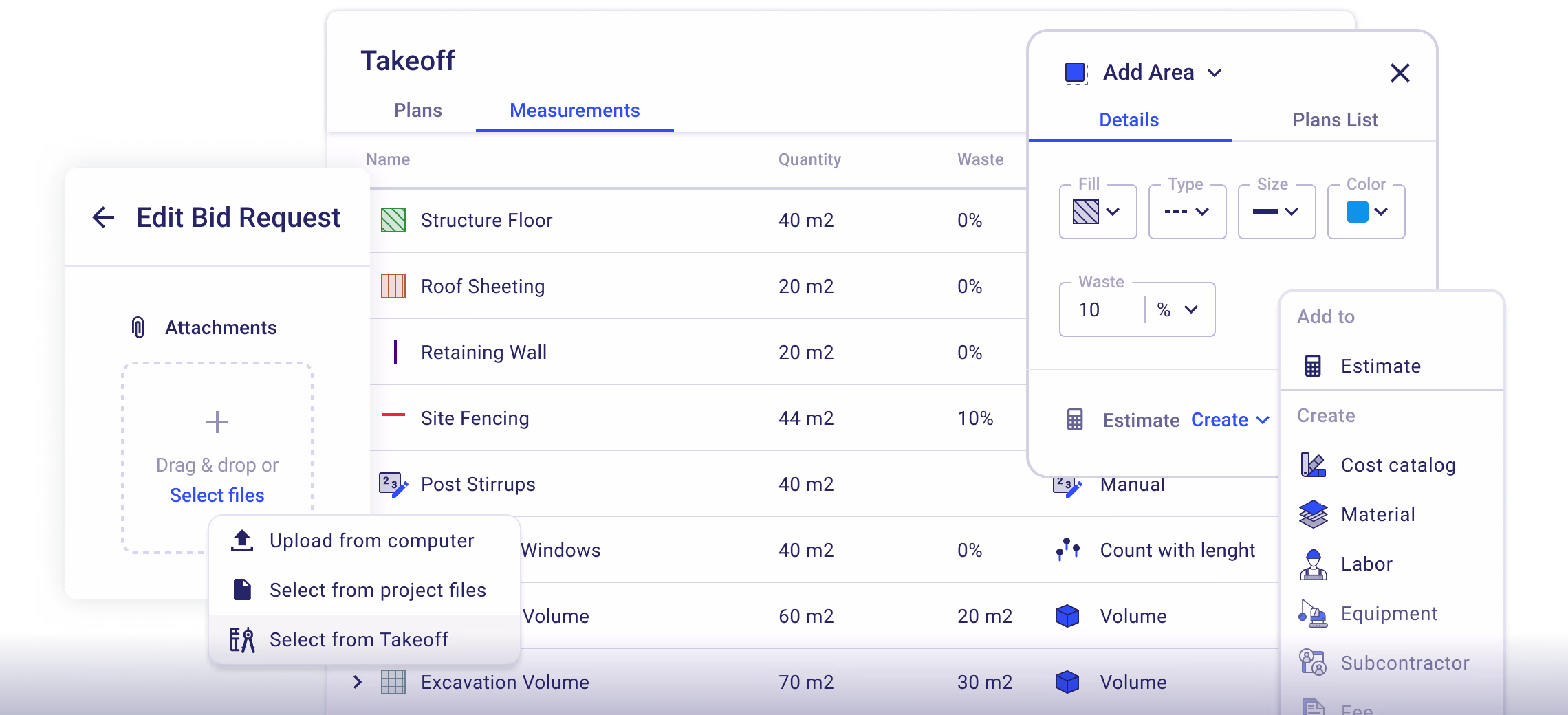Click the Material layers icon
Screen dimensions: 1568x715
[x=1313, y=514]
